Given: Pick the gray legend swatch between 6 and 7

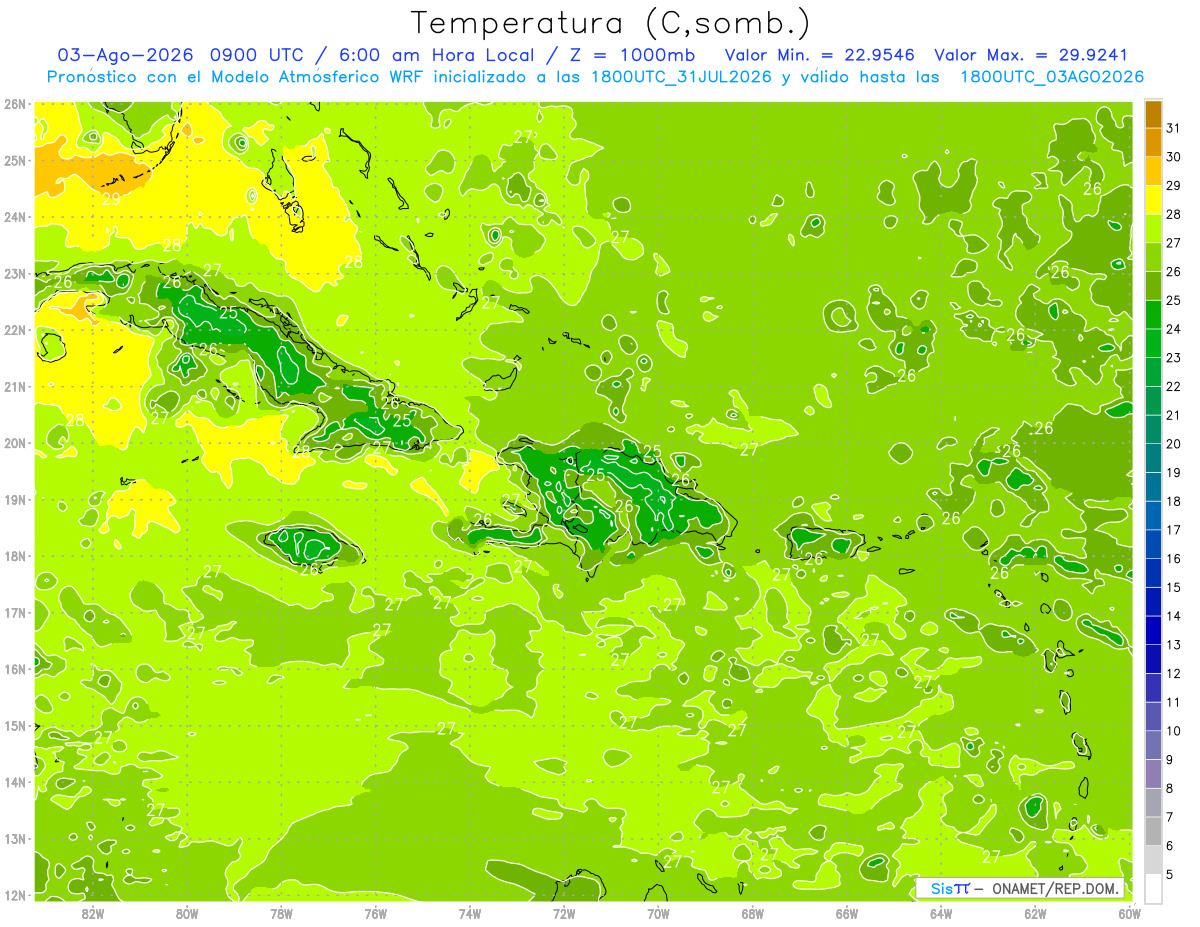Looking at the screenshot, I should pos(1153,832).
